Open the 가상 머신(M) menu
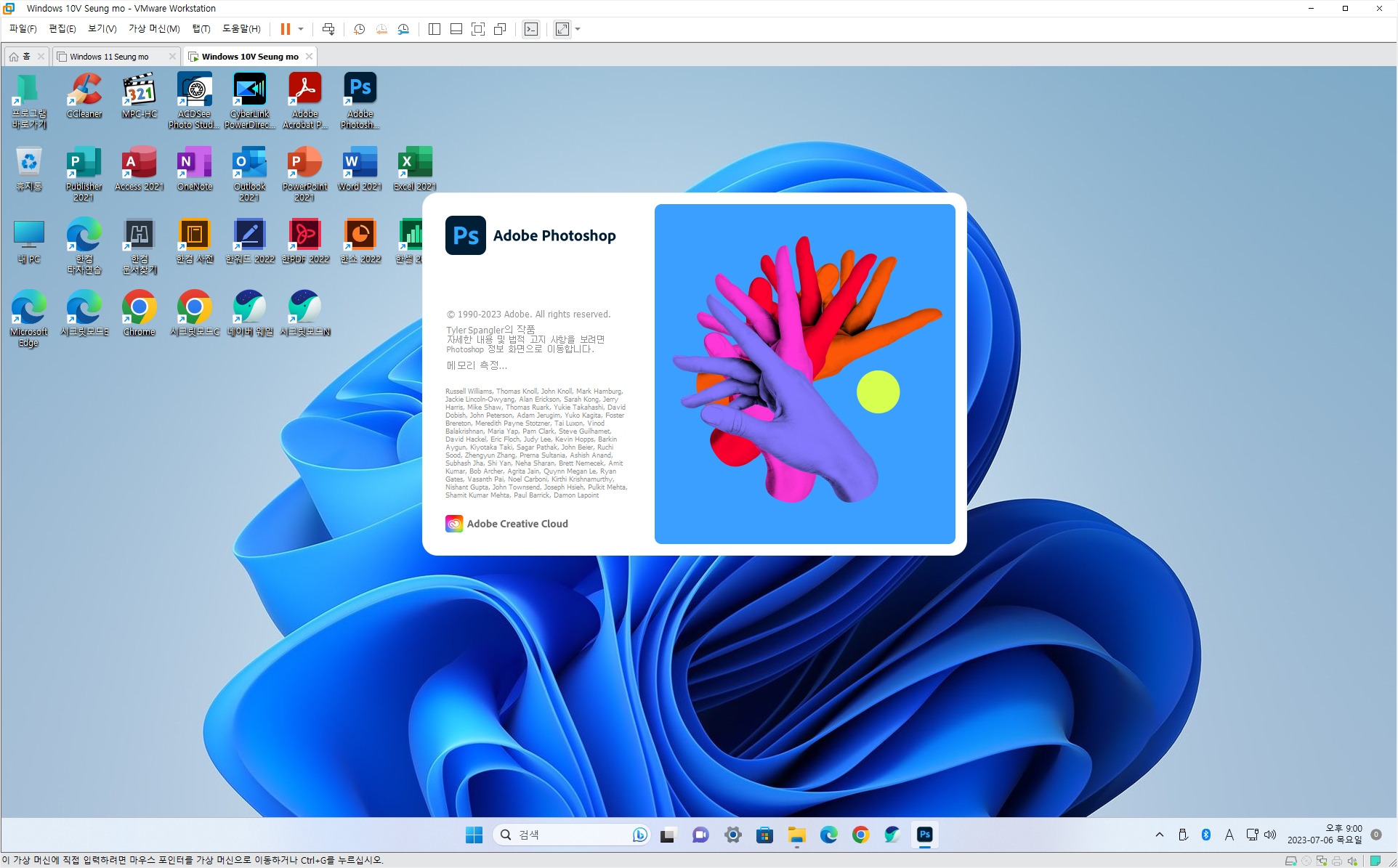This screenshot has height=868, width=1398. (x=154, y=28)
